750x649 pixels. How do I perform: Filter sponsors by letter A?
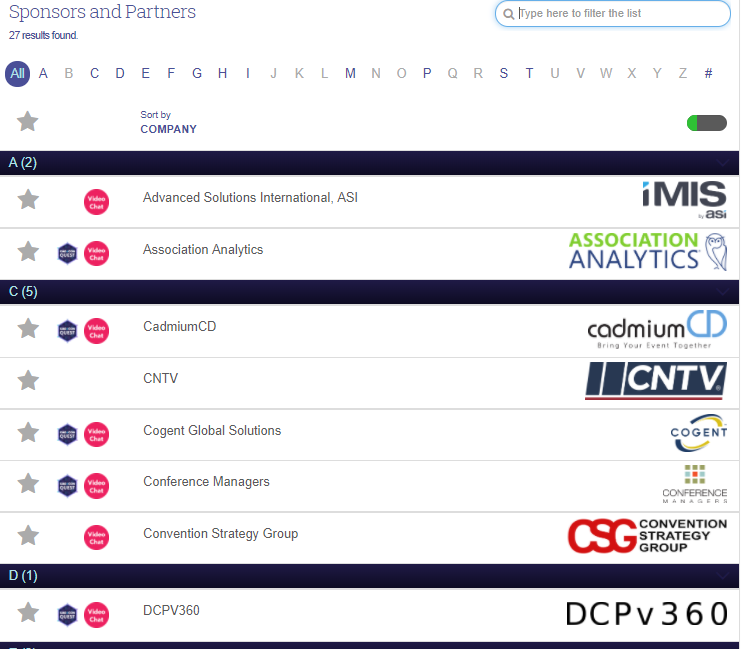(43, 74)
